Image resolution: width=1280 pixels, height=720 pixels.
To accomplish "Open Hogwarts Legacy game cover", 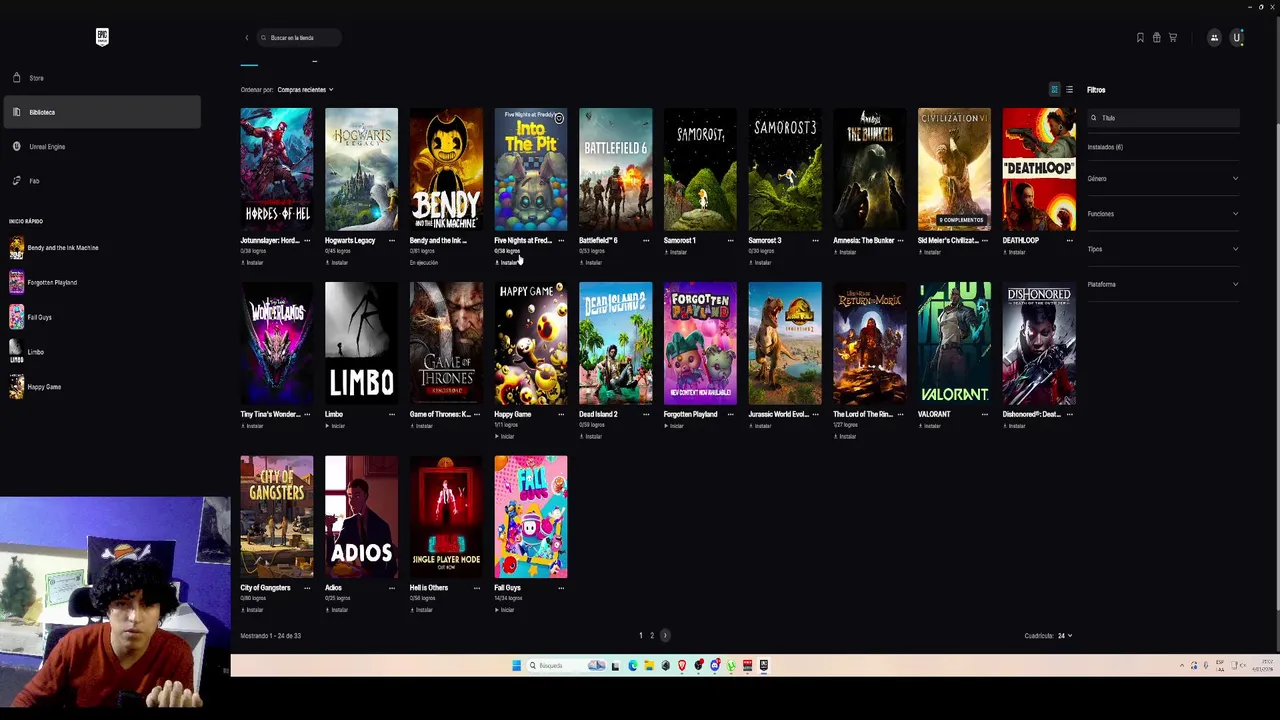I will pyautogui.click(x=361, y=169).
